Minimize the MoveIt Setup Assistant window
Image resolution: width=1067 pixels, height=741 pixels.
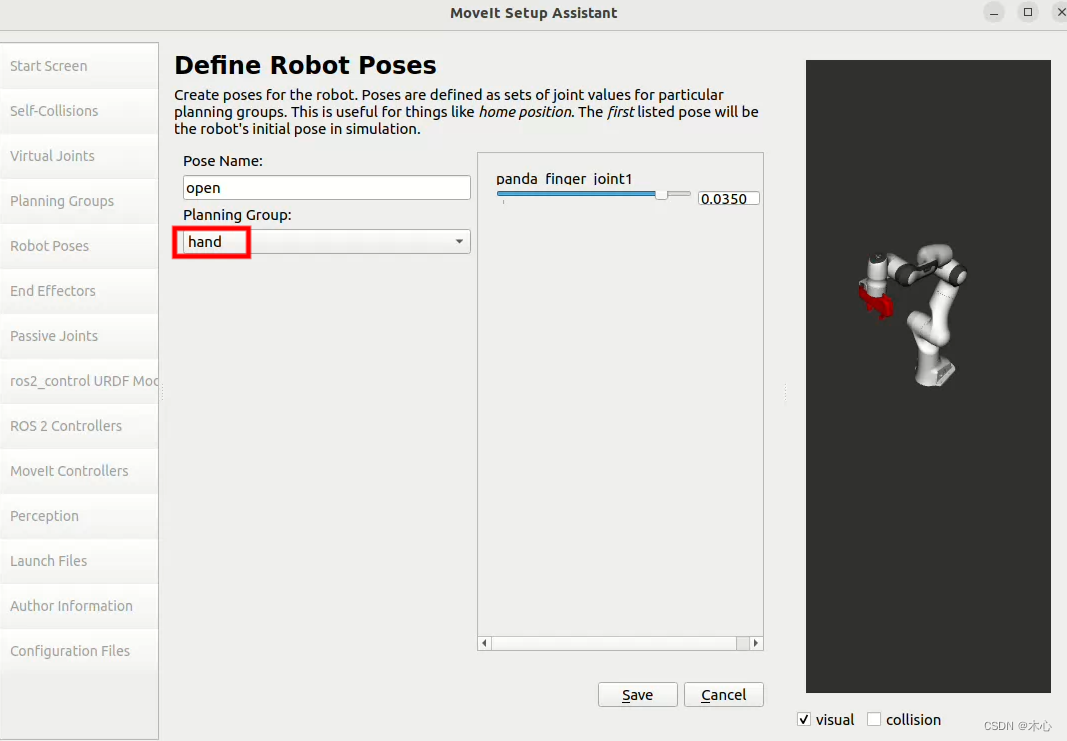tap(994, 12)
